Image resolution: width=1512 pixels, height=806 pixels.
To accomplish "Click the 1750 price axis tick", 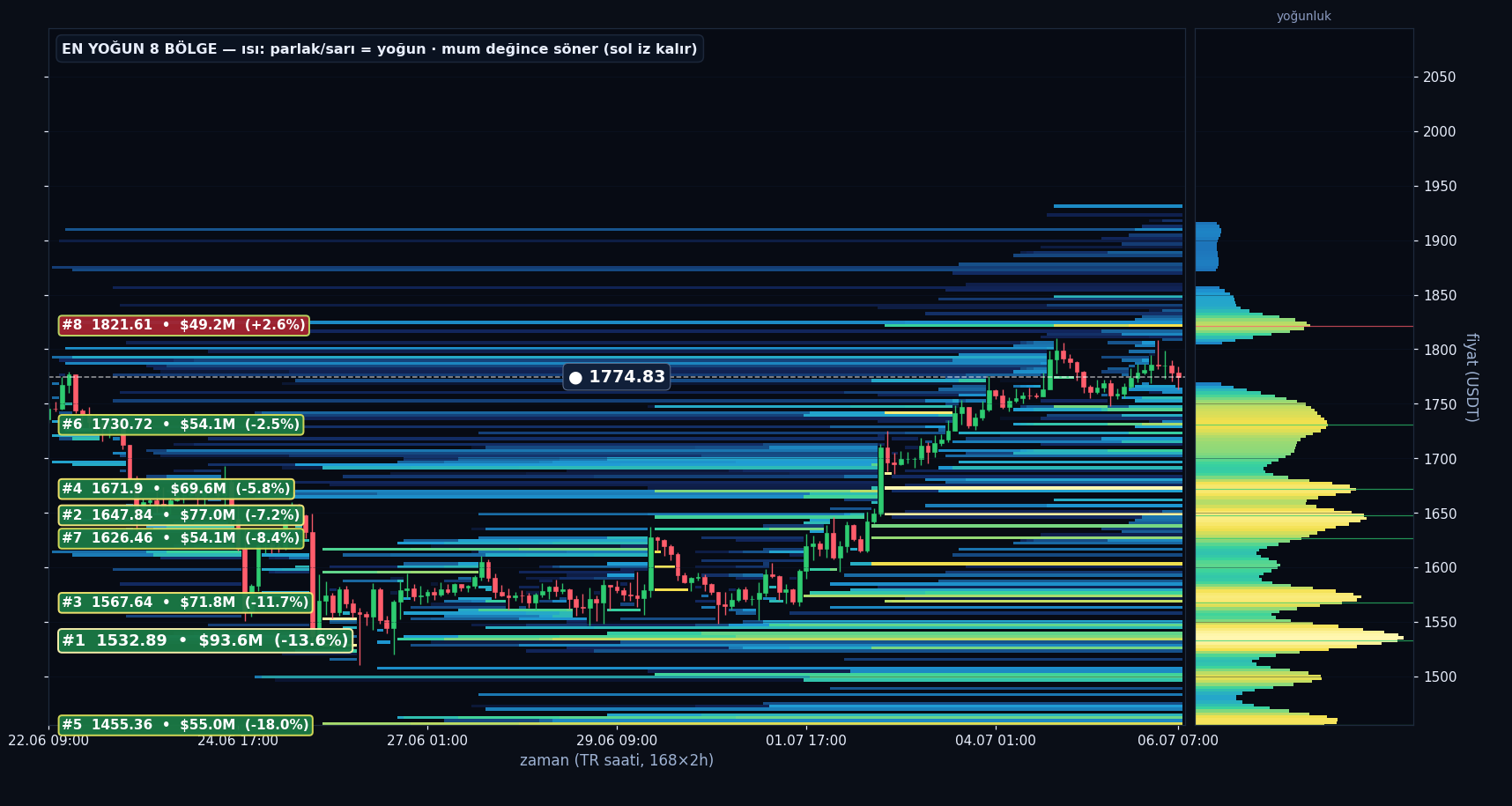I will pyautogui.click(x=1440, y=405).
